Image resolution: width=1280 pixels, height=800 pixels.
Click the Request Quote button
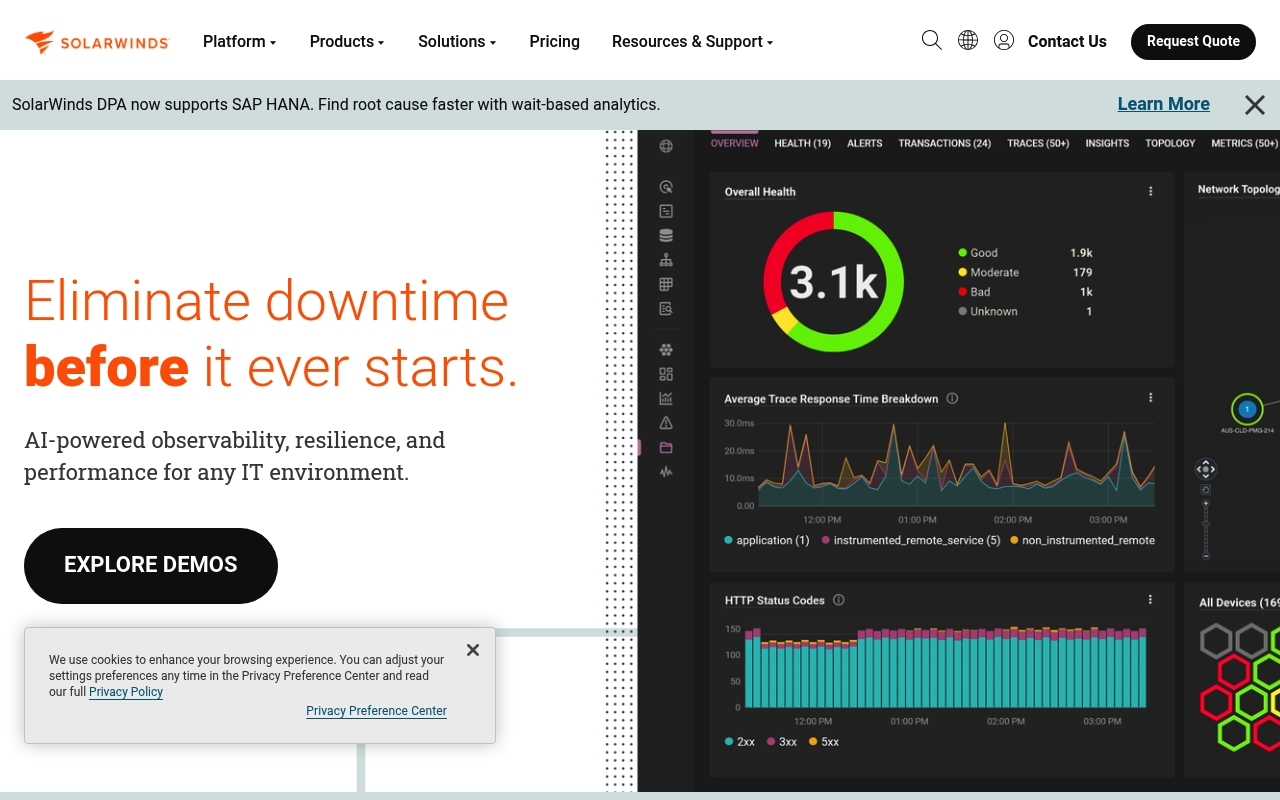(1193, 41)
